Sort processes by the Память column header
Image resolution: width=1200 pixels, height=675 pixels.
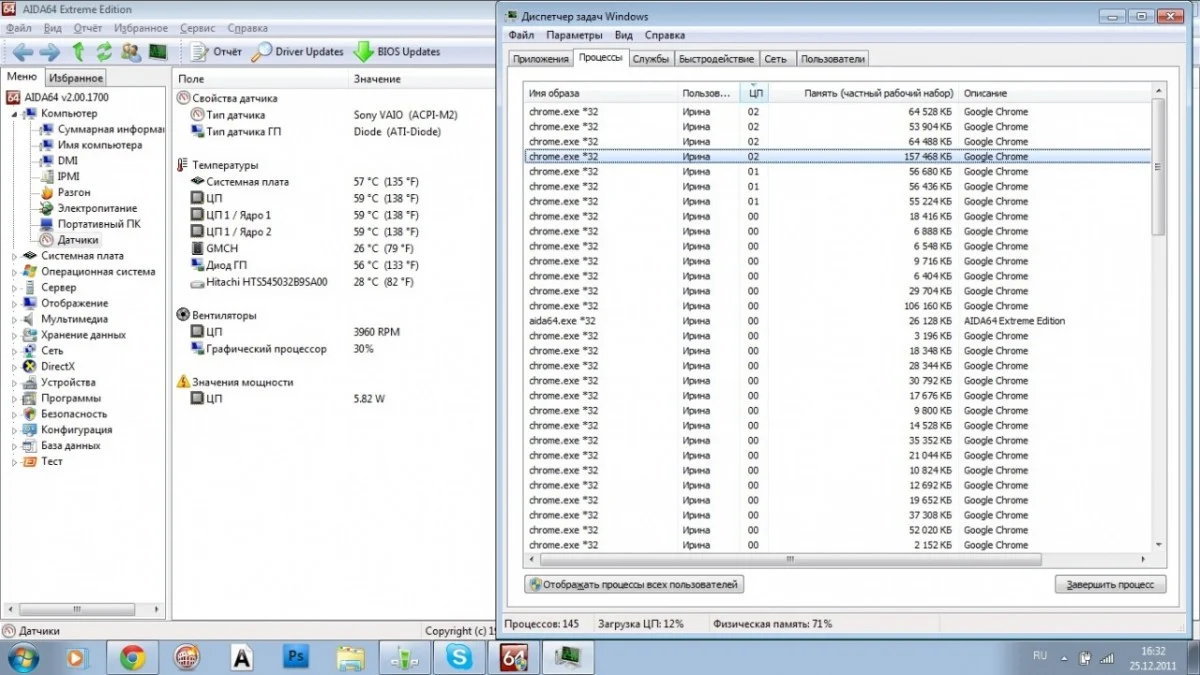click(x=878, y=93)
